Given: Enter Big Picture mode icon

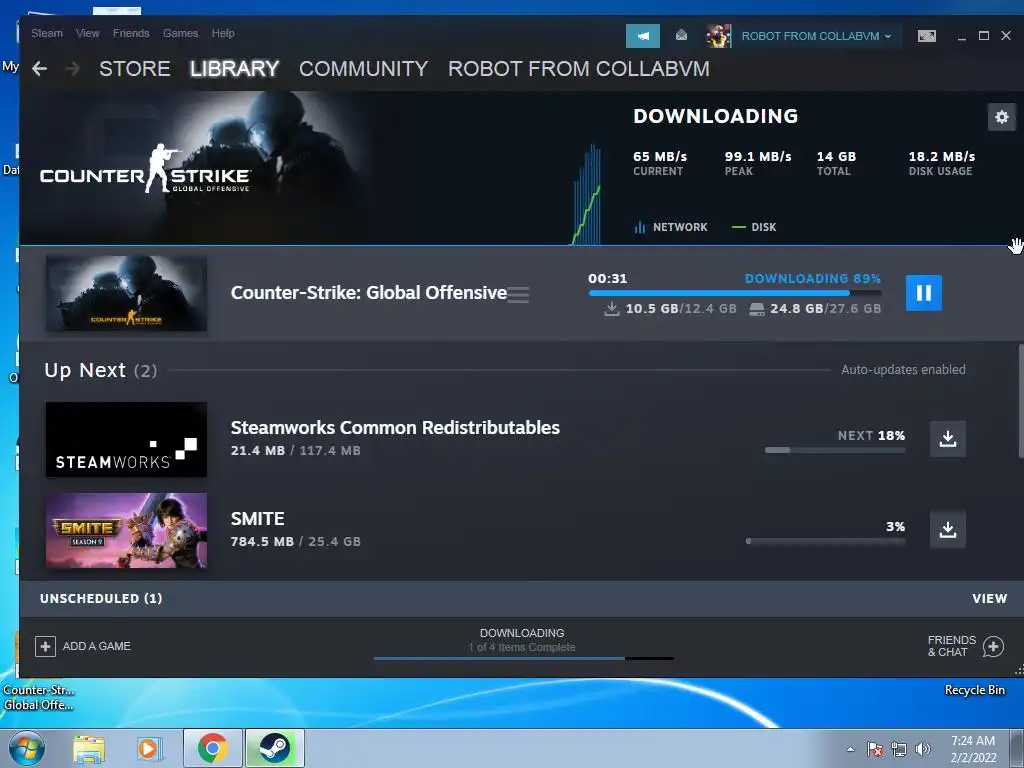Looking at the screenshot, I should 927,36.
